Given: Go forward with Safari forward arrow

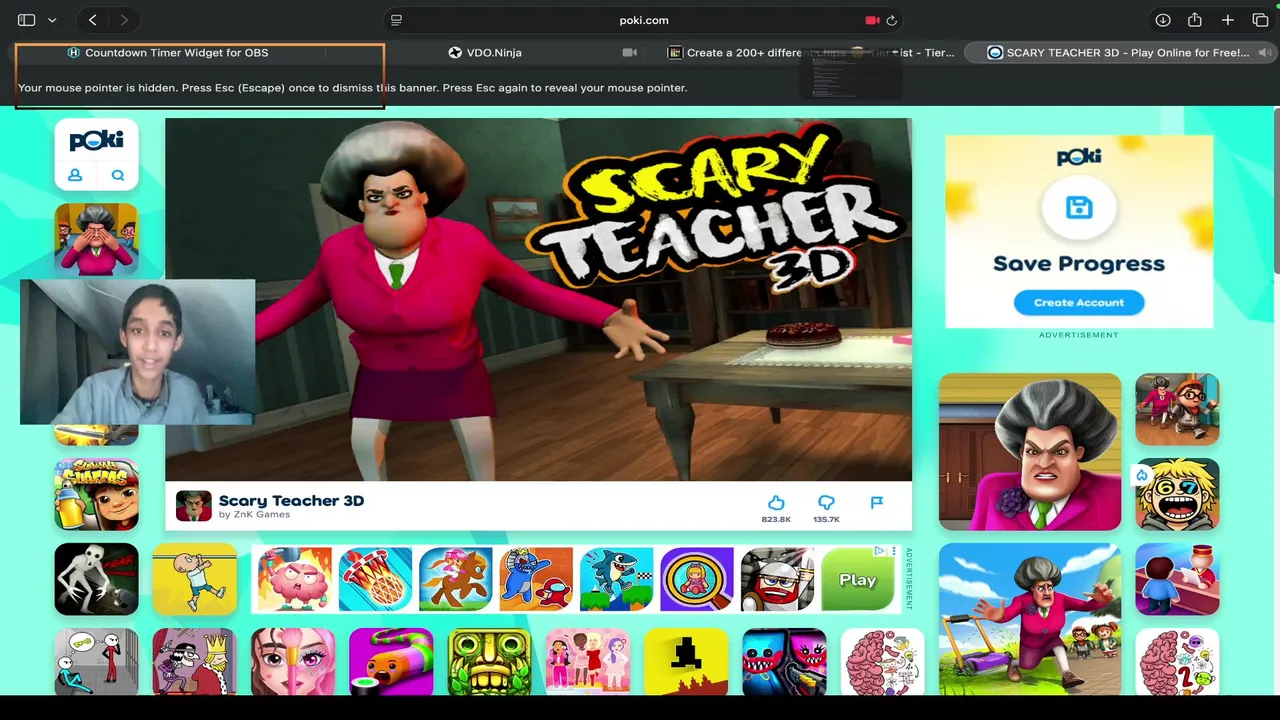Looking at the screenshot, I should click(124, 20).
